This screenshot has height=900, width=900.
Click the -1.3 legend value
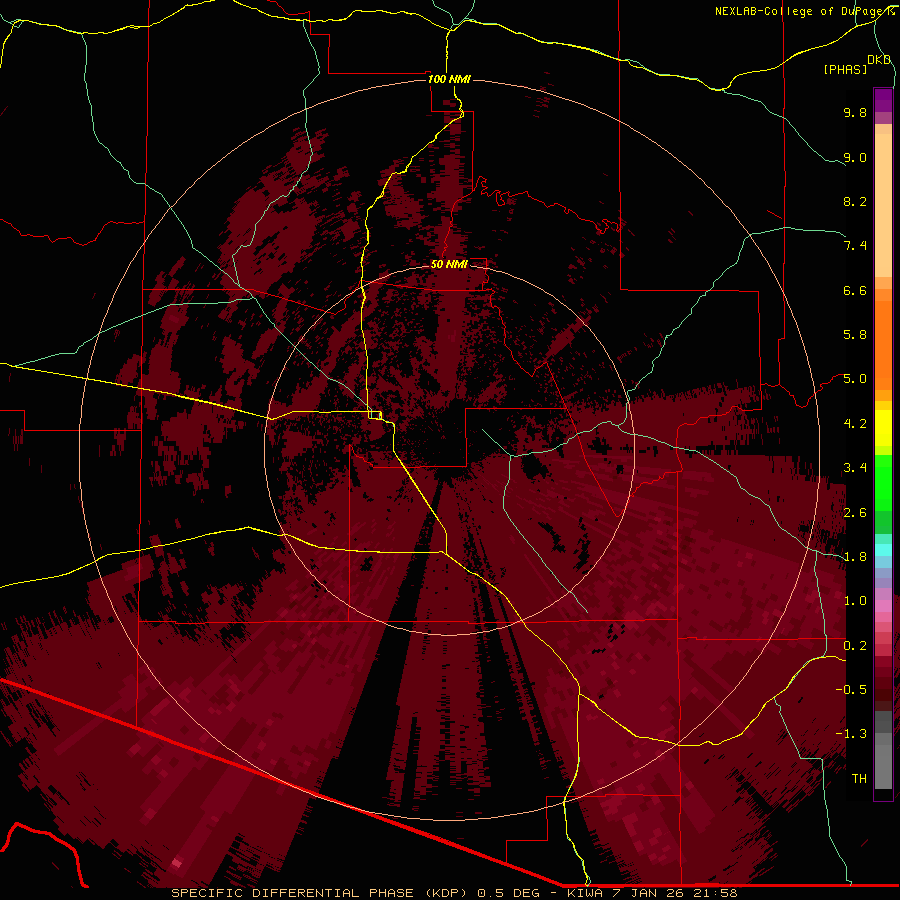tap(851, 734)
